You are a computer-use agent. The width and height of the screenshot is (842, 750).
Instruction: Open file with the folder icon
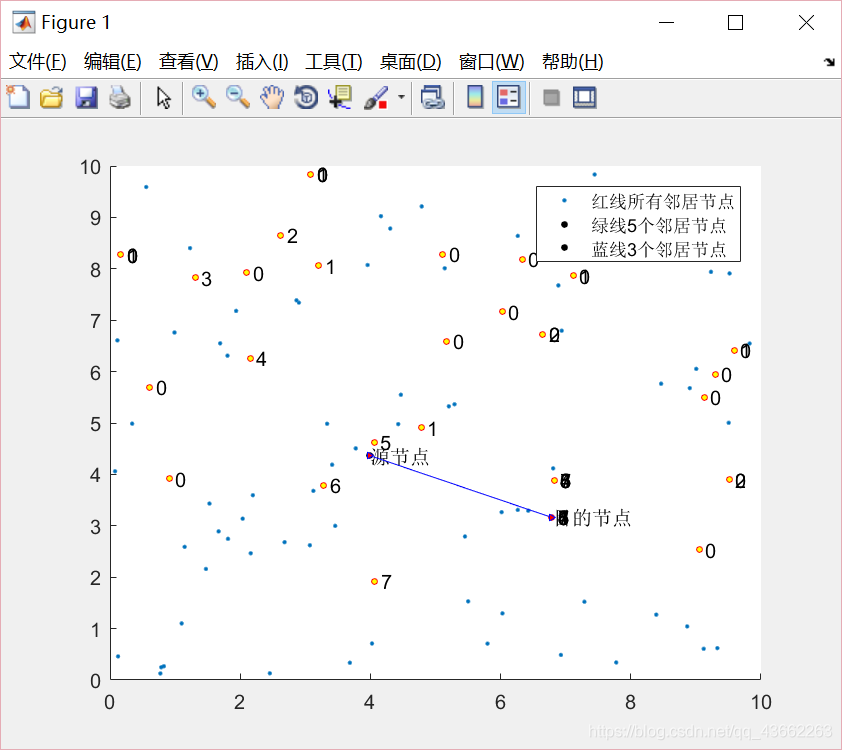click(52, 98)
